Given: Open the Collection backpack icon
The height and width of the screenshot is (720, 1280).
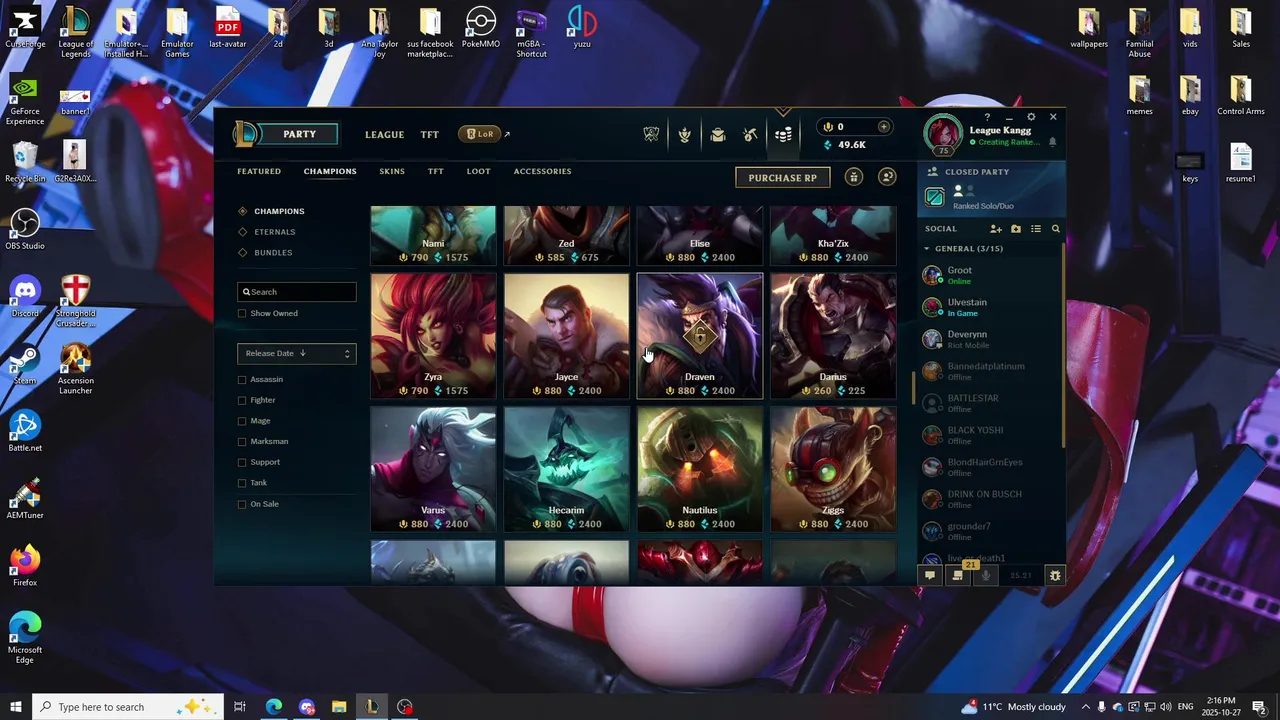Looking at the screenshot, I should [x=717, y=135].
